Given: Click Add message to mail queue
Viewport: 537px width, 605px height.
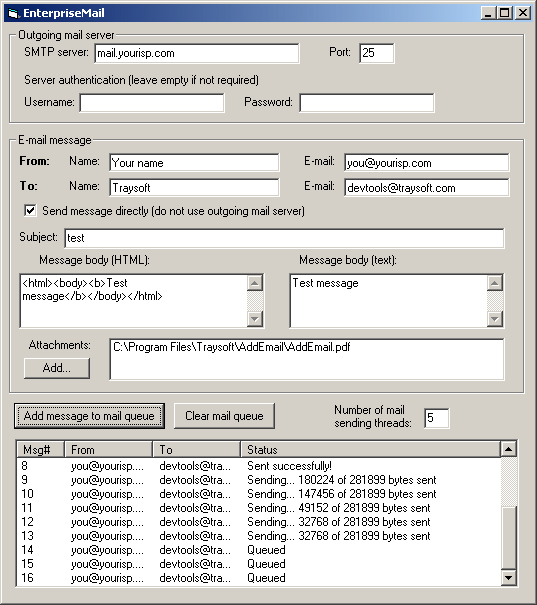Looking at the screenshot, I should coord(89,416).
